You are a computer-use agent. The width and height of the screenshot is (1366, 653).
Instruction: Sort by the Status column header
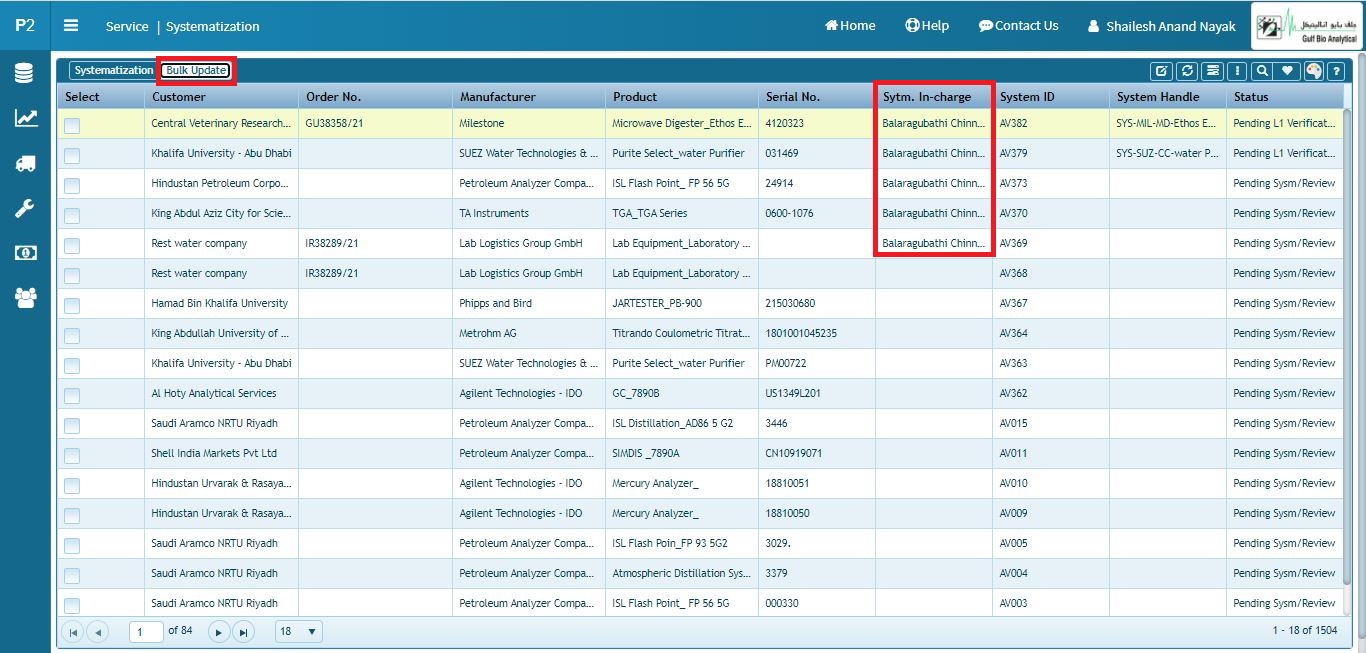(1285, 97)
